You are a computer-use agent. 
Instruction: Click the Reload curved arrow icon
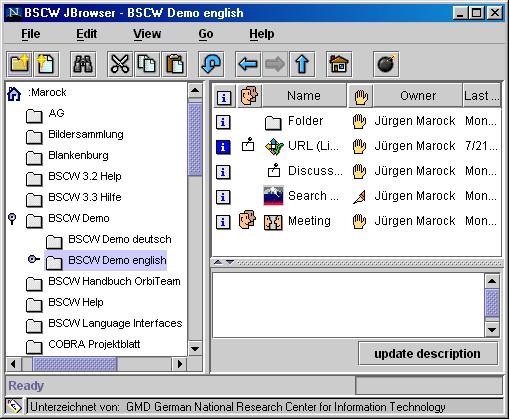click(x=211, y=64)
